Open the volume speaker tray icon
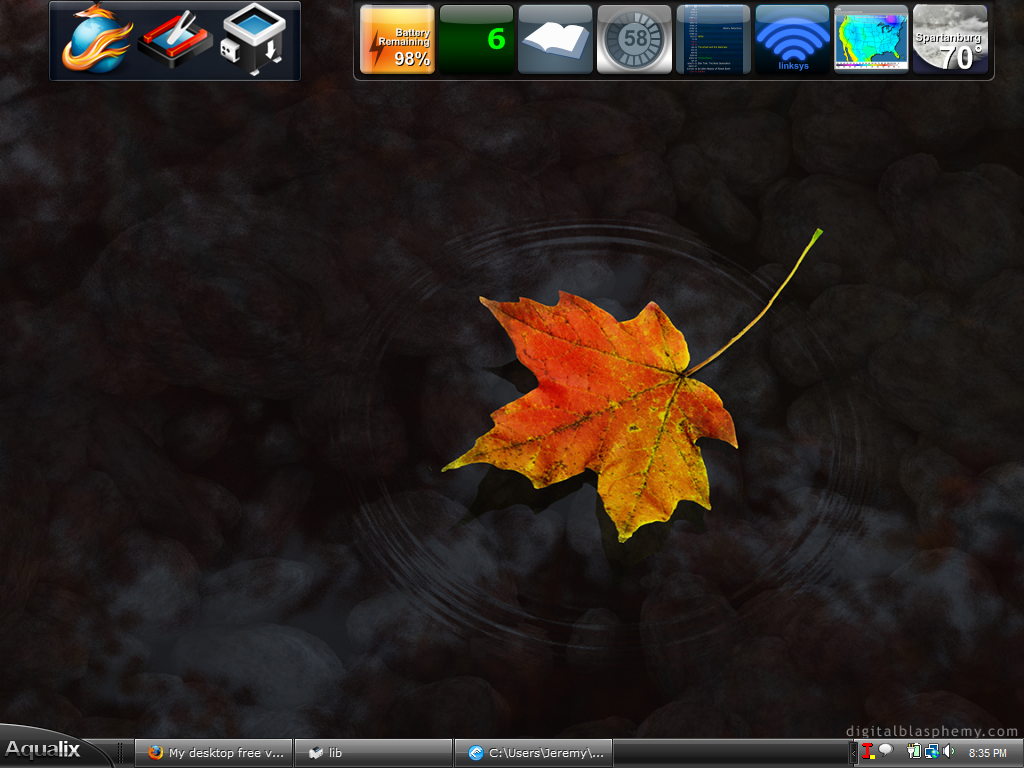Viewport: 1024px width, 768px height. pos(948,752)
